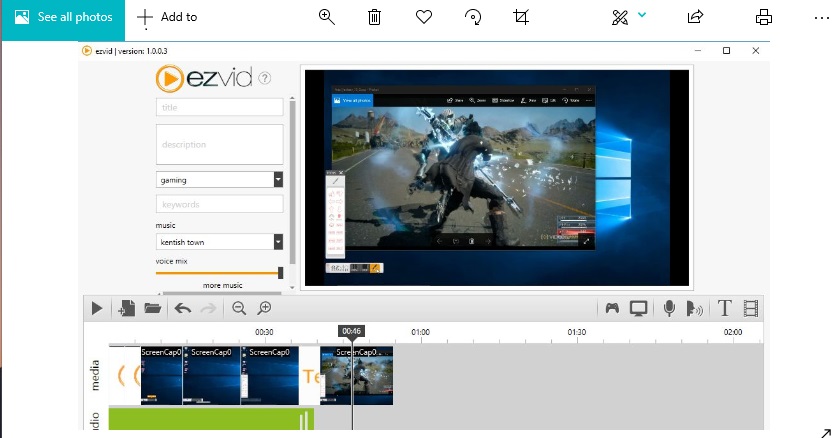The height and width of the screenshot is (438, 833).
Task: Print the photo using printer icon
Action: coord(763,17)
